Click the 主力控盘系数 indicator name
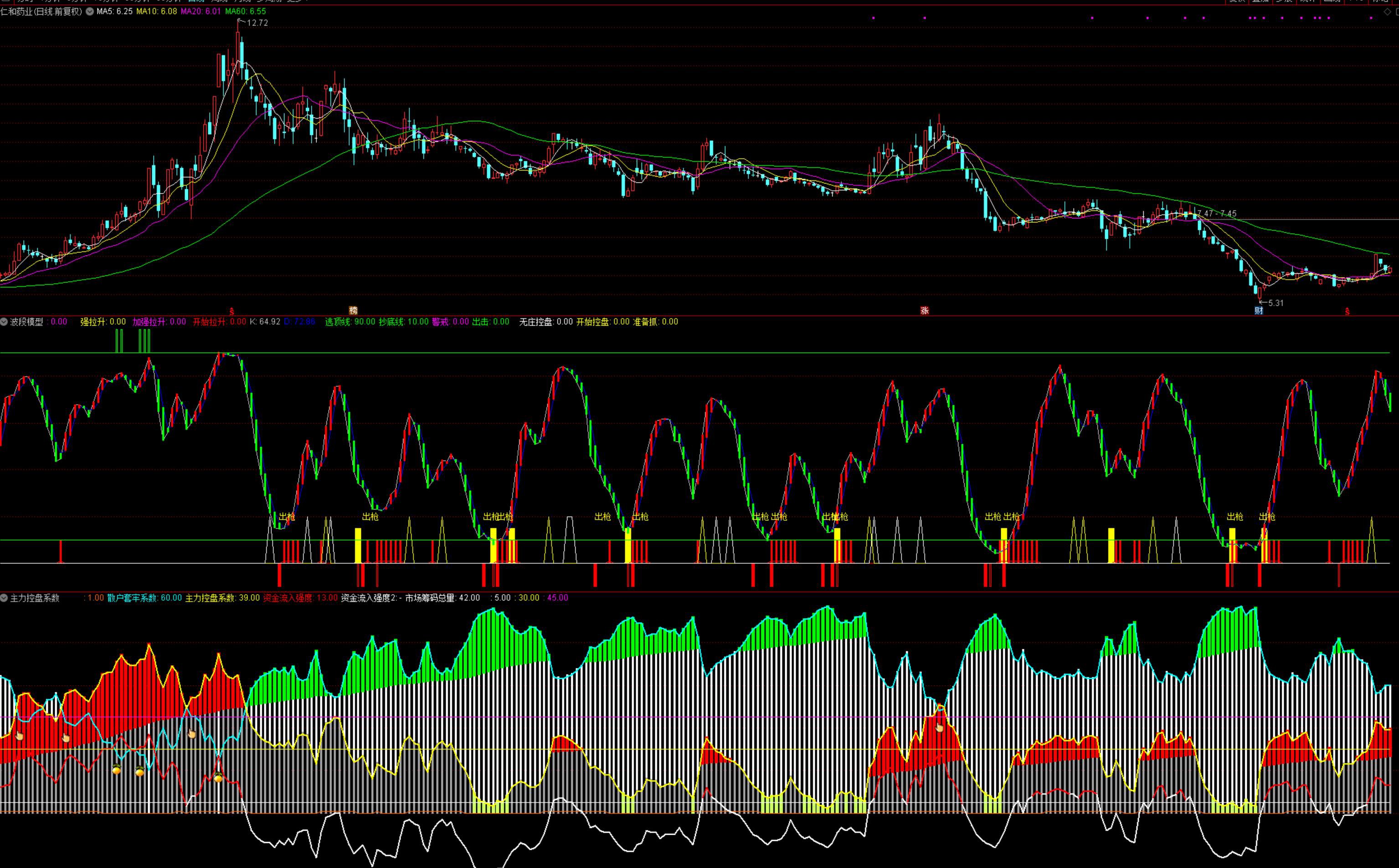The height and width of the screenshot is (868, 1399). tap(35, 598)
